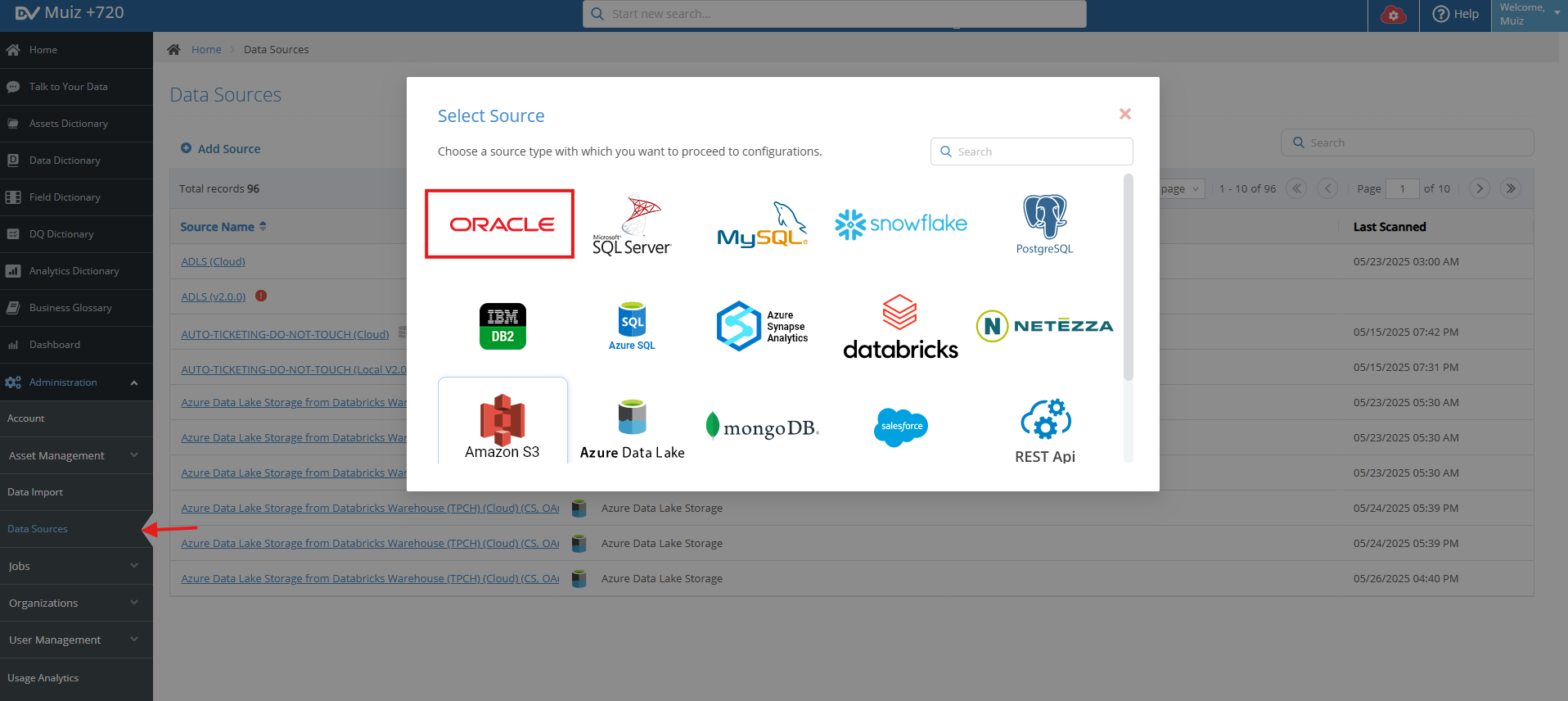Click the Select Source dialog scrollbar
The image size is (1568, 701).
(x=1129, y=277)
